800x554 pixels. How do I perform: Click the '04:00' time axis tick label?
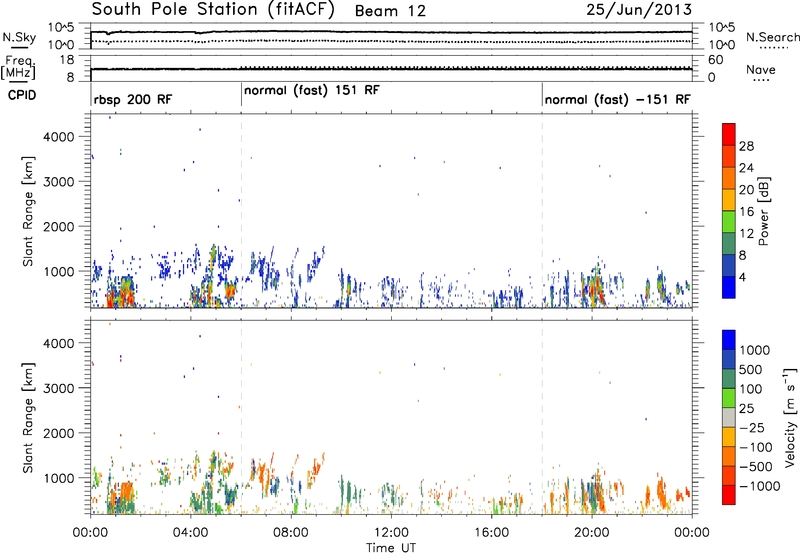(x=190, y=533)
